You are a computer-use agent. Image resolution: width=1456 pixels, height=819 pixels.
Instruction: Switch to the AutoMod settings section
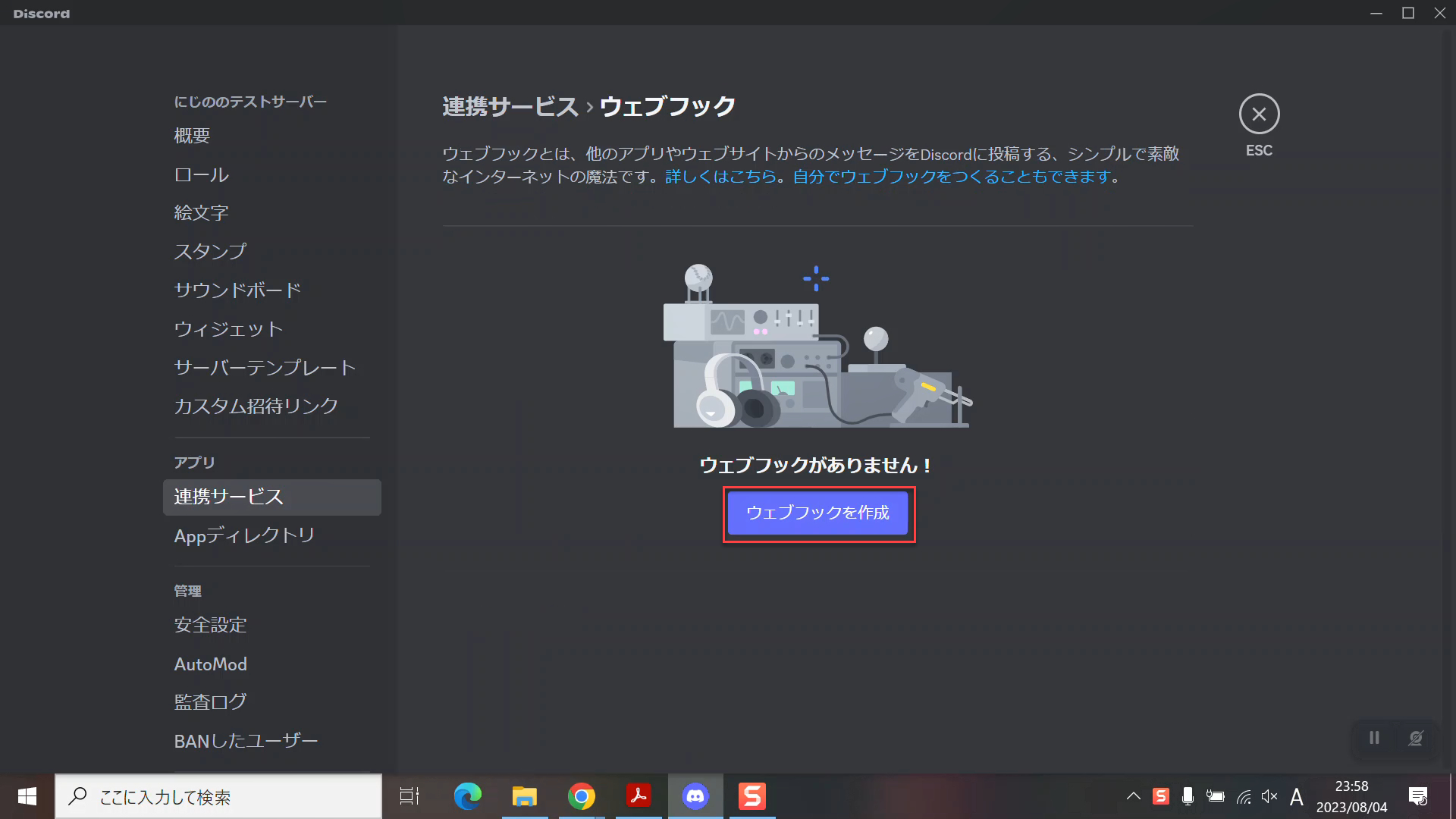[x=210, y=664]
